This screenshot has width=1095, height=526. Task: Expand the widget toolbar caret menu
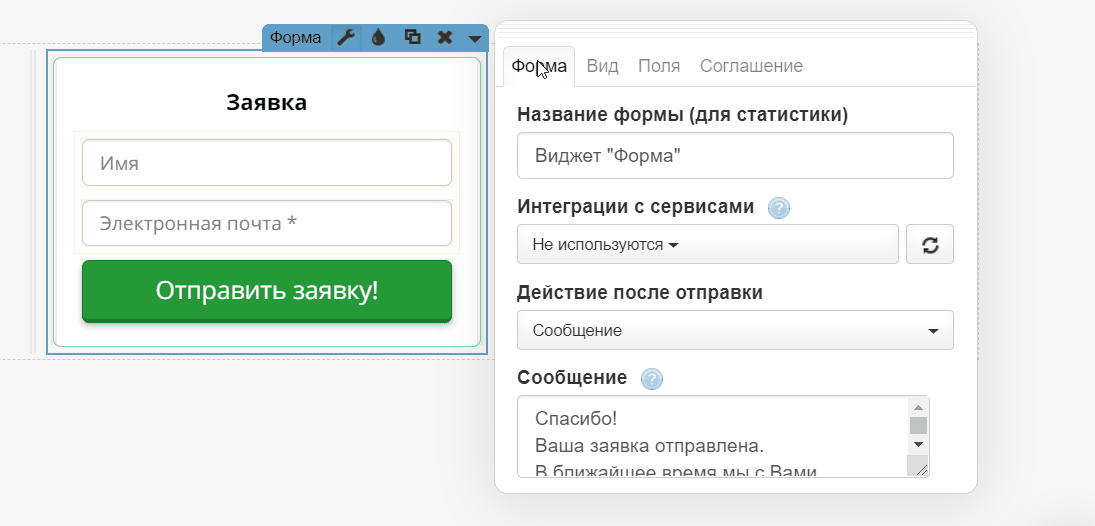(x=475, y=39)
